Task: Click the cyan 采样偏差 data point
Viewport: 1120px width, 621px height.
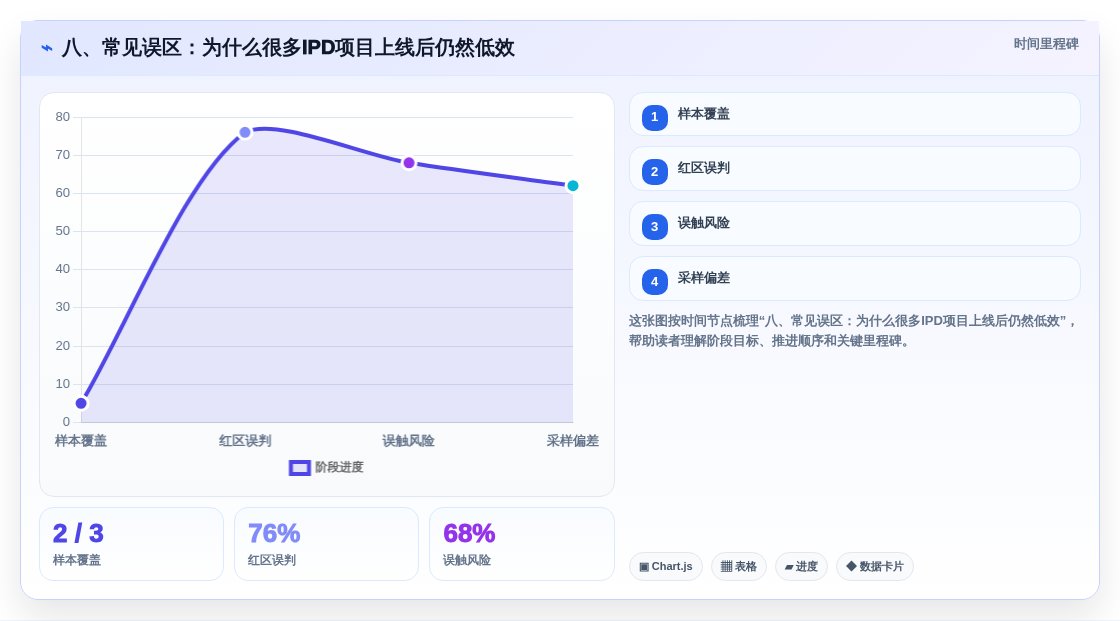Action: click(x=572, y=186)
